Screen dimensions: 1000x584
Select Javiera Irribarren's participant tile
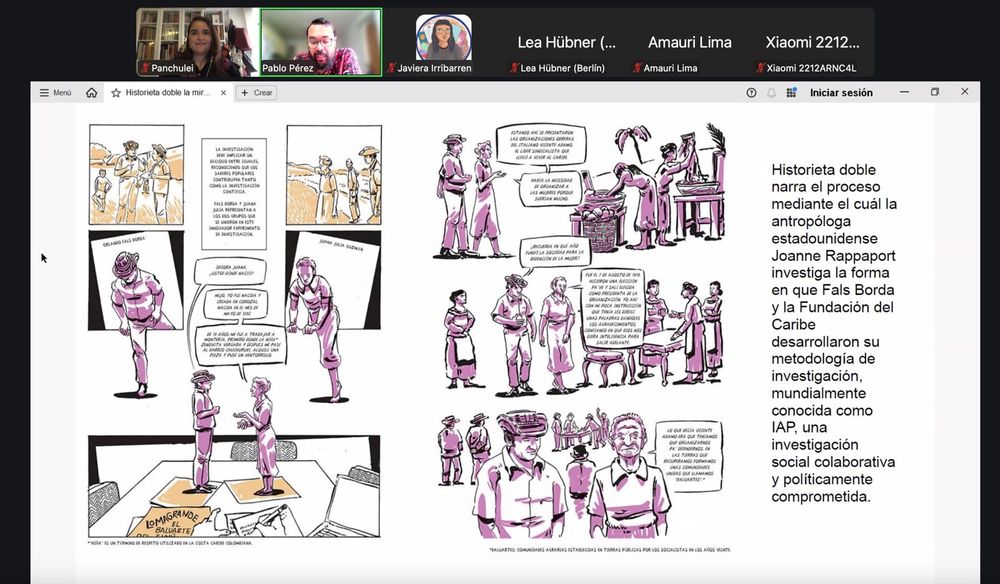pyautogui.click(x=444, y=42)
